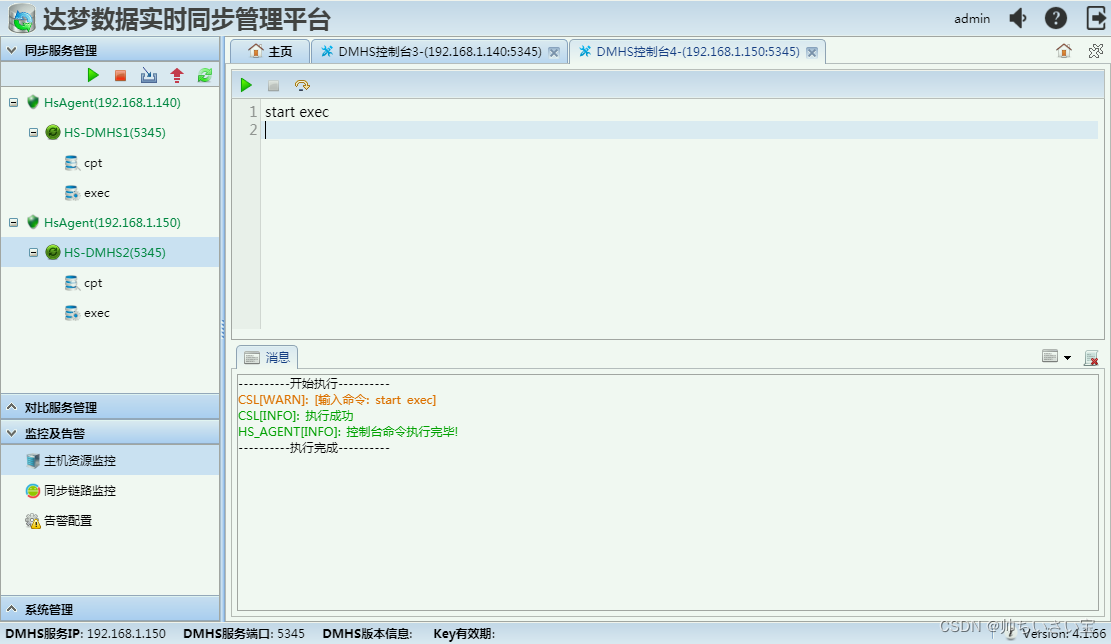
Task: Start the selected sync service (green play)
Action: [93, 75]
